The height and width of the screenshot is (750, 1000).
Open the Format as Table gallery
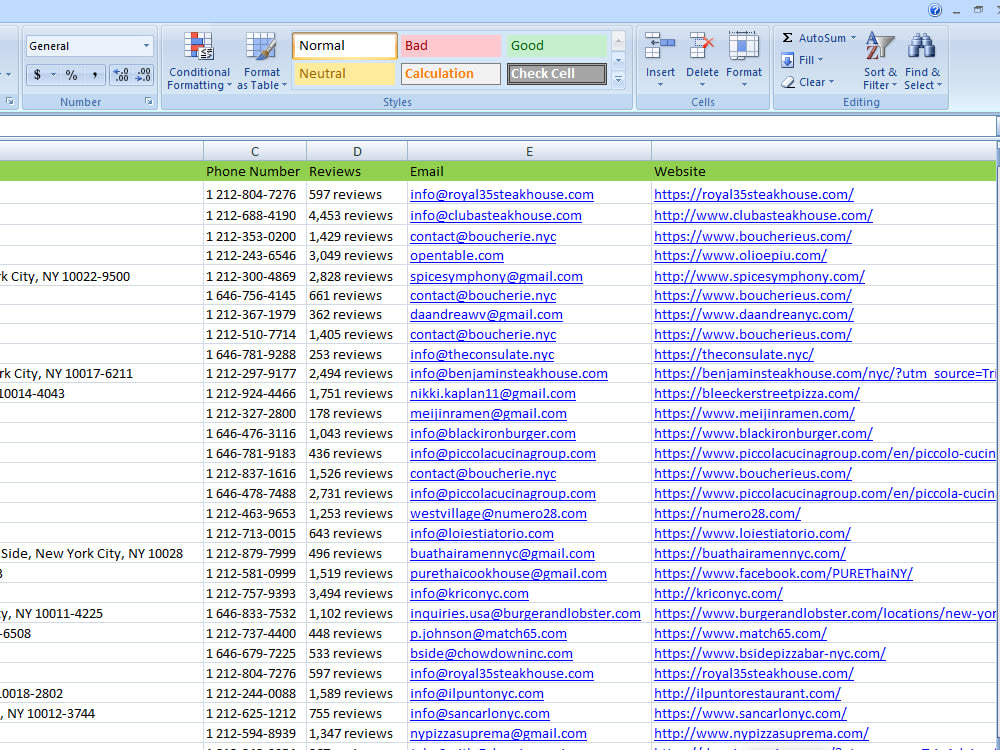tap(262, 60)
